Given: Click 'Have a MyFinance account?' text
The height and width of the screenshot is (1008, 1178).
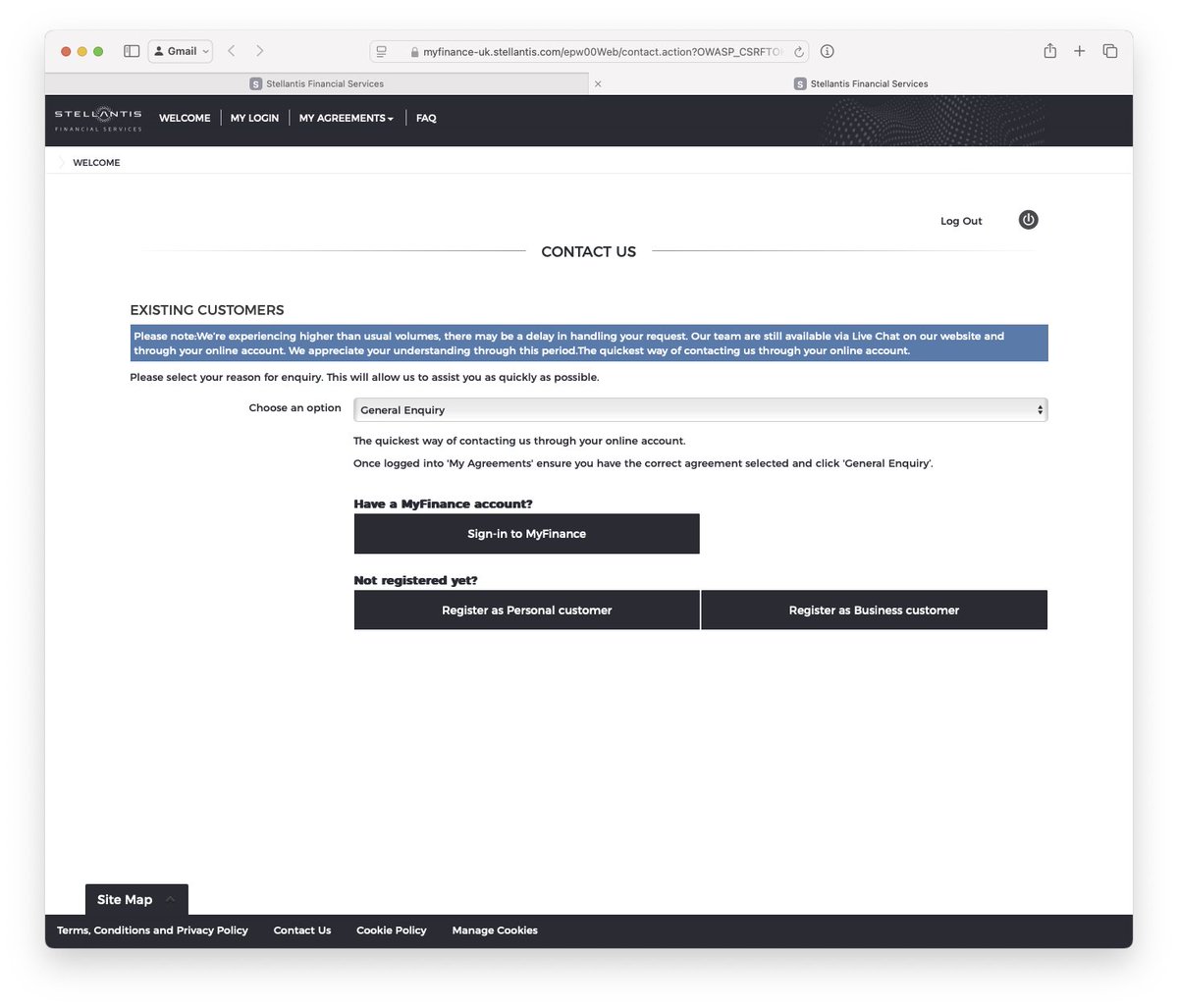Looking at the screenshot, I should (443, 504).
